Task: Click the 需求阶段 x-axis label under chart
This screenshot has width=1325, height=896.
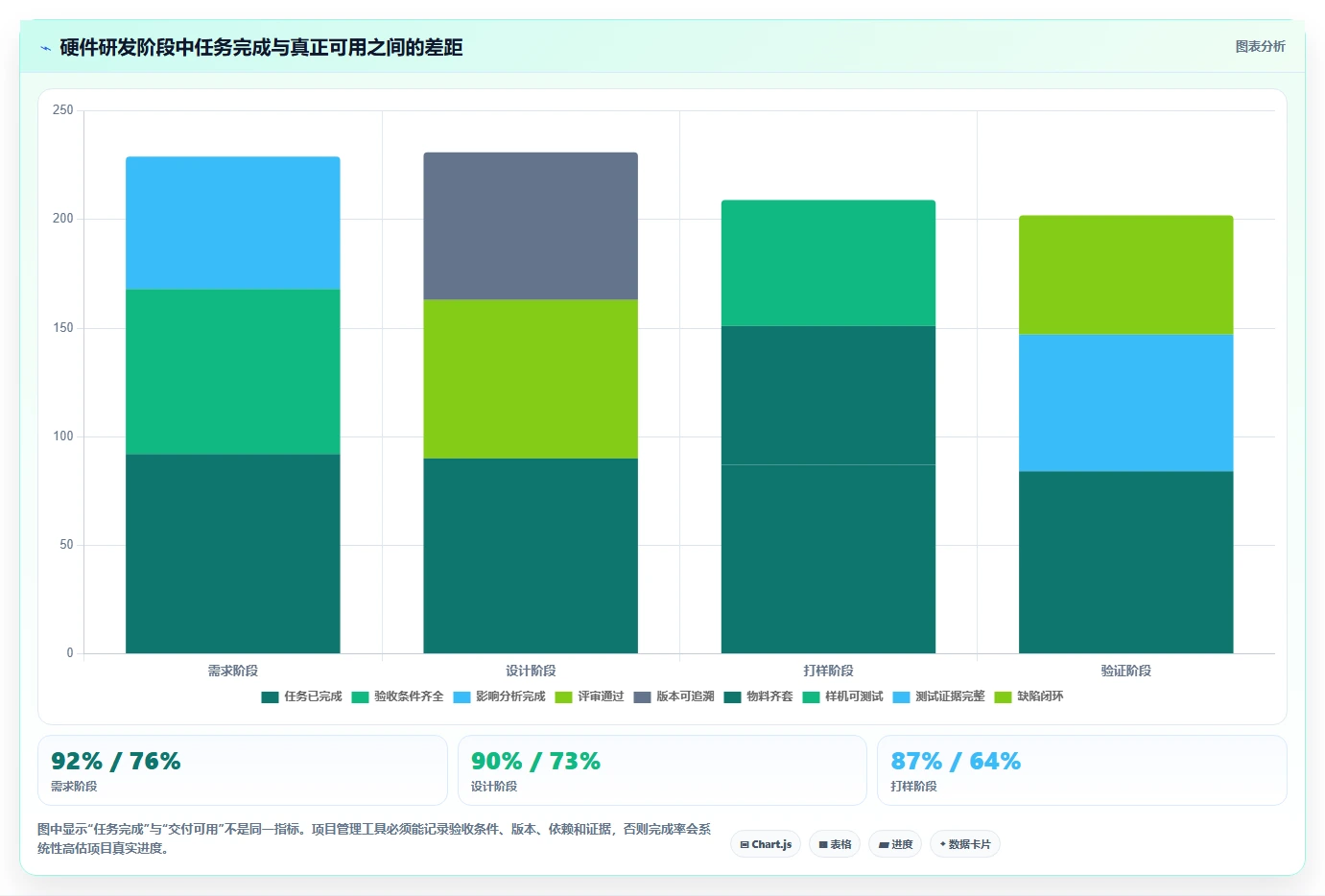Action: click(233, 671)
